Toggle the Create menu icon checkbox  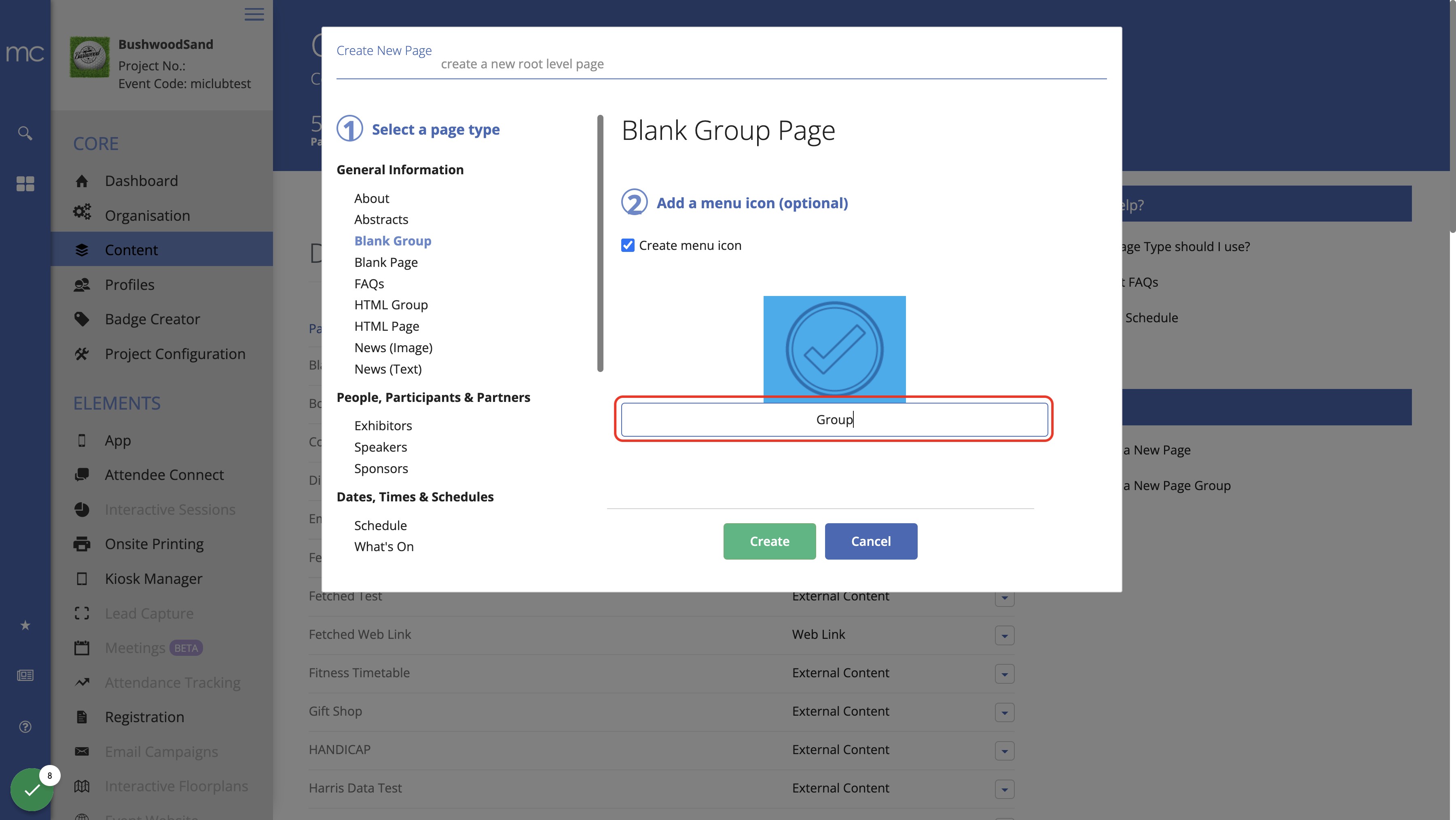[627, 245]
